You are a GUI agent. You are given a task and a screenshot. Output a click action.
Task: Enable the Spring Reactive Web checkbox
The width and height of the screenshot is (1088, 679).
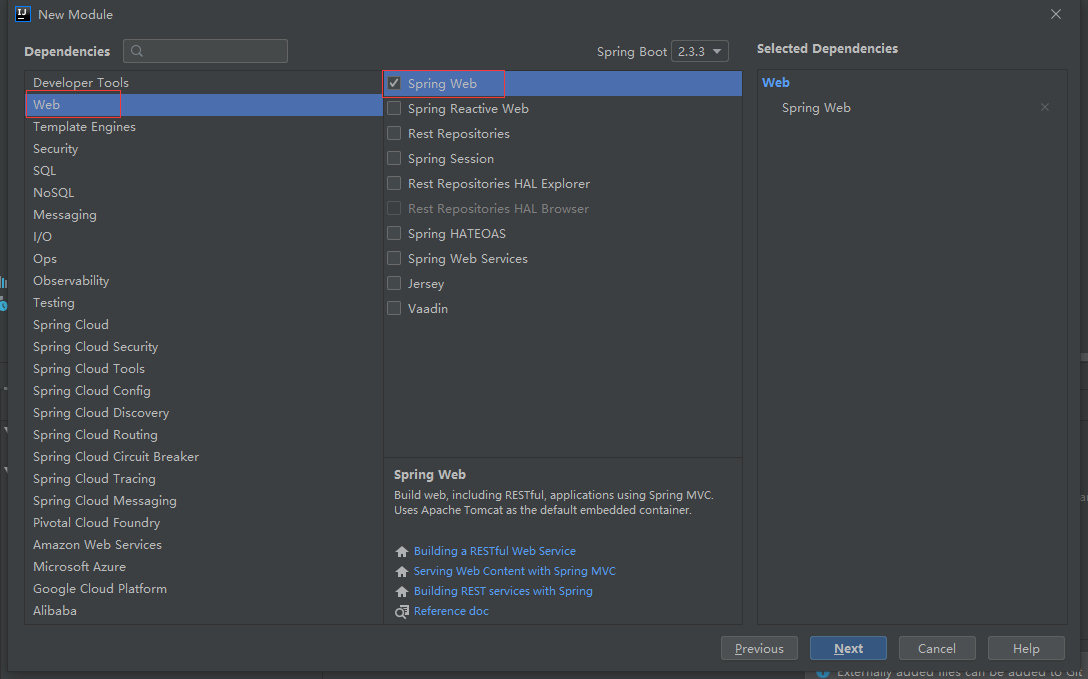click(x=394, y=108)
